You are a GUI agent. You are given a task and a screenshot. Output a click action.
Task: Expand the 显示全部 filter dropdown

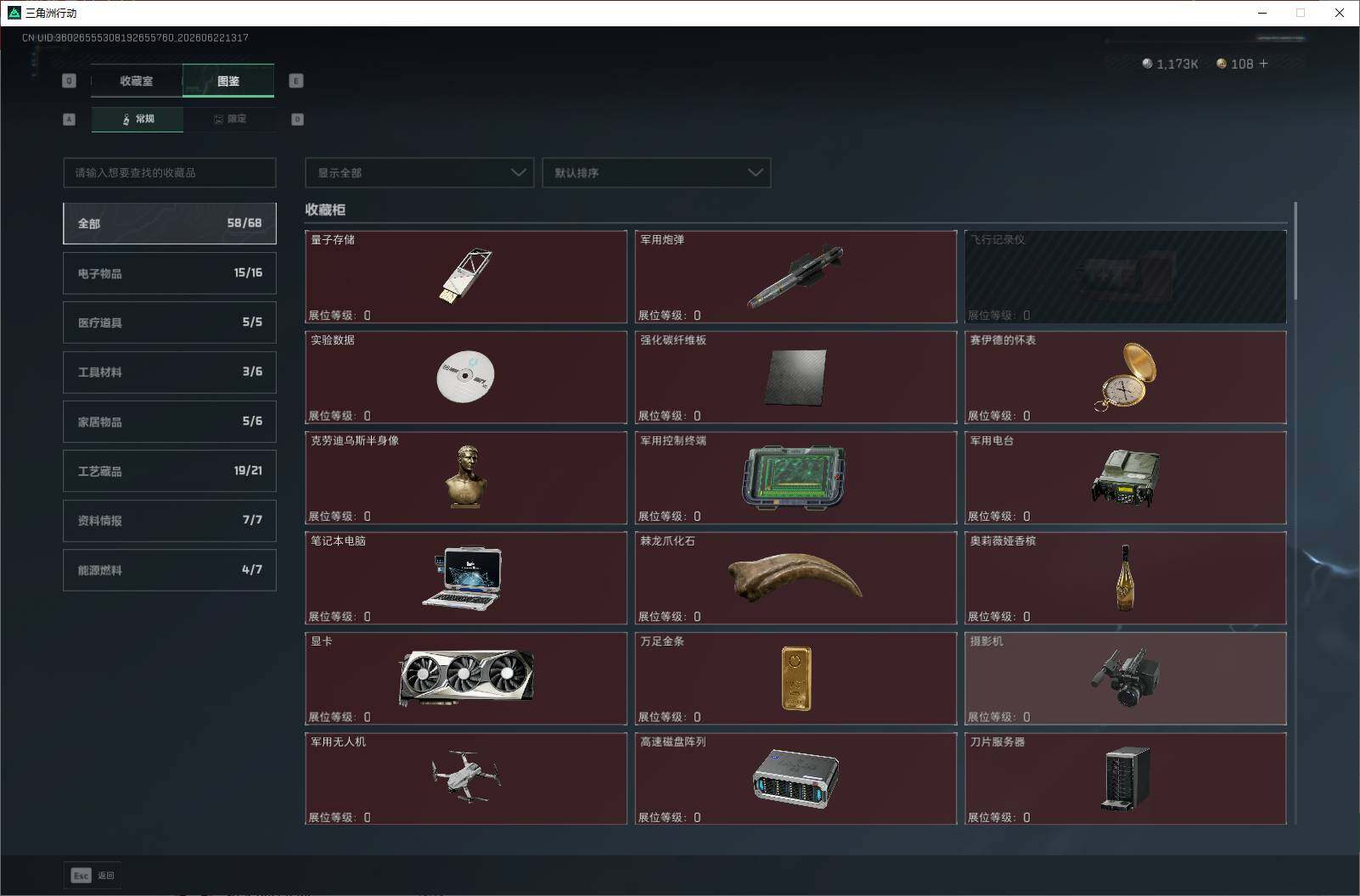[419, 172]
